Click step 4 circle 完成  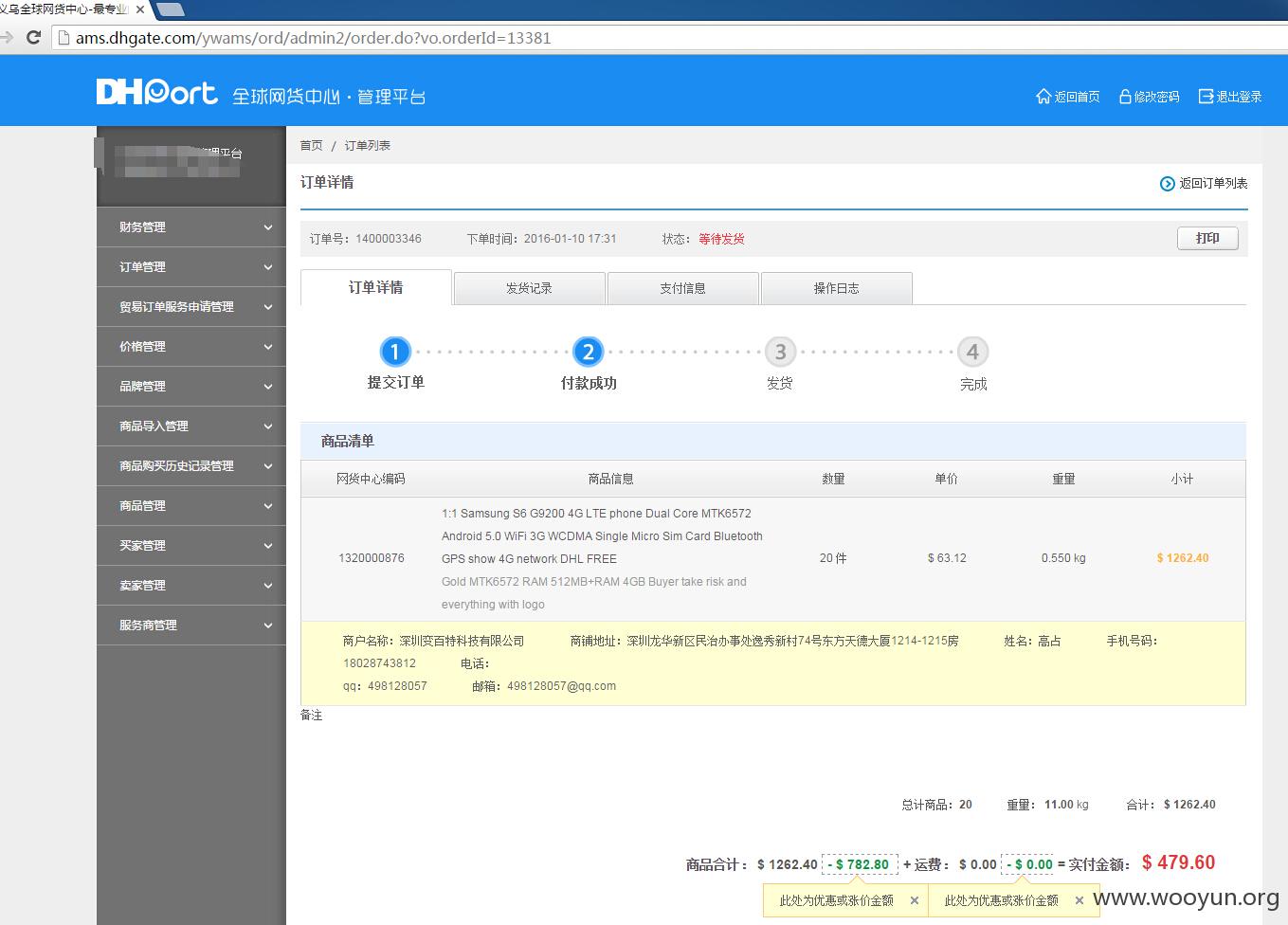click(972, 352)
